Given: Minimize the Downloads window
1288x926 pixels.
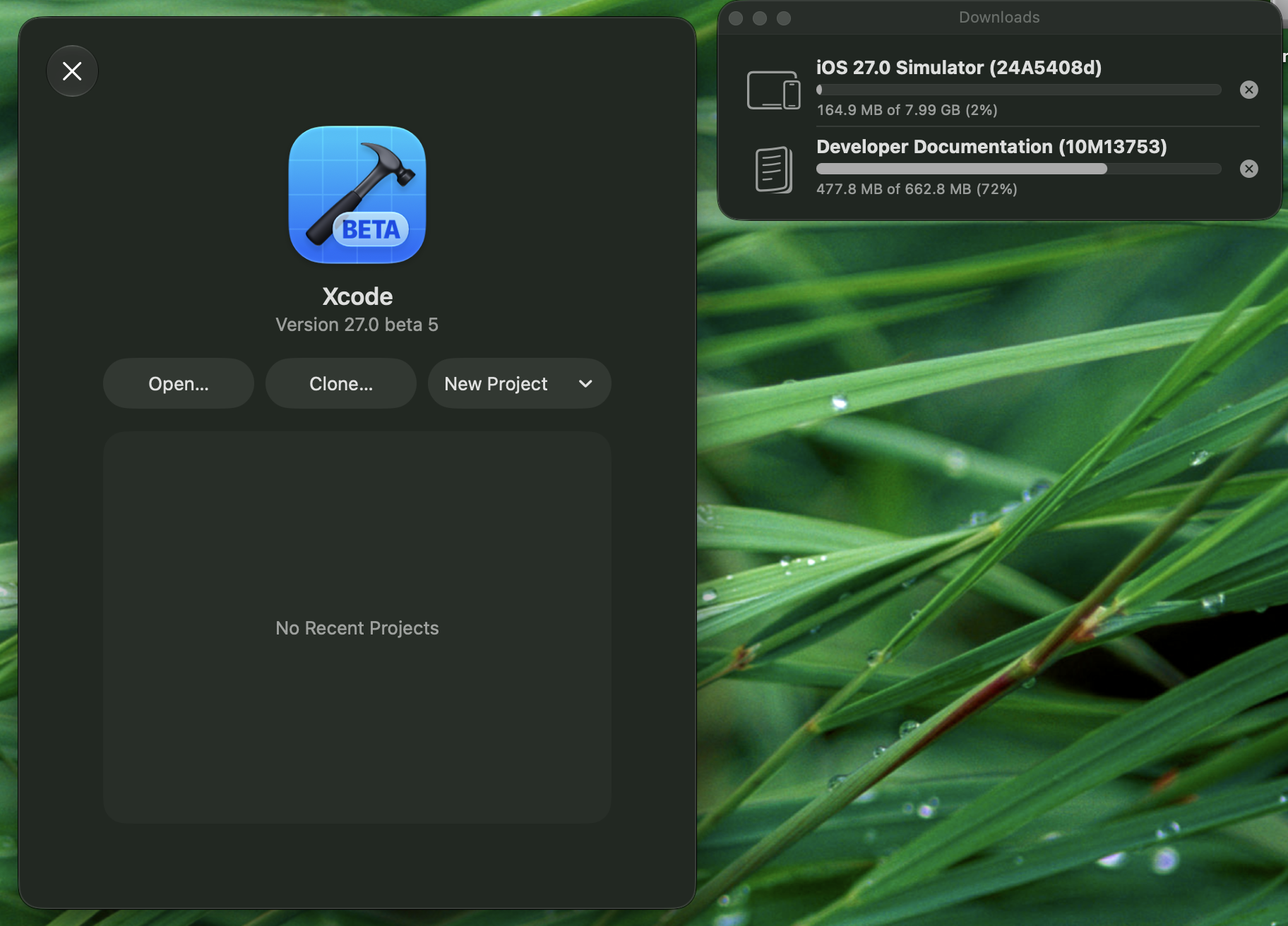Looking at the screenshot, I should [x=760, y=18].
